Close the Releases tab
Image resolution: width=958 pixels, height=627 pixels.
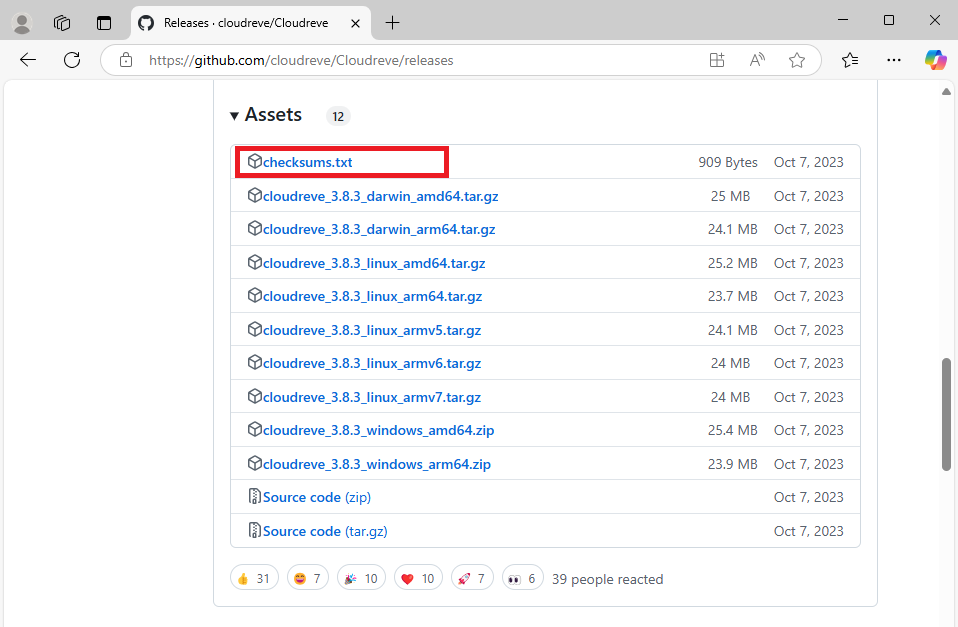pos(355,23)
